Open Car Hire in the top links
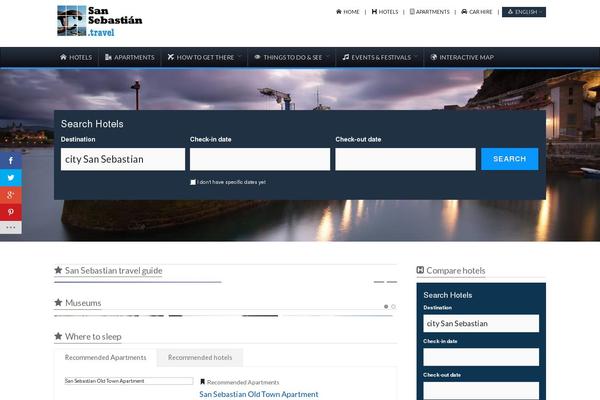 [x=477, y=12]
